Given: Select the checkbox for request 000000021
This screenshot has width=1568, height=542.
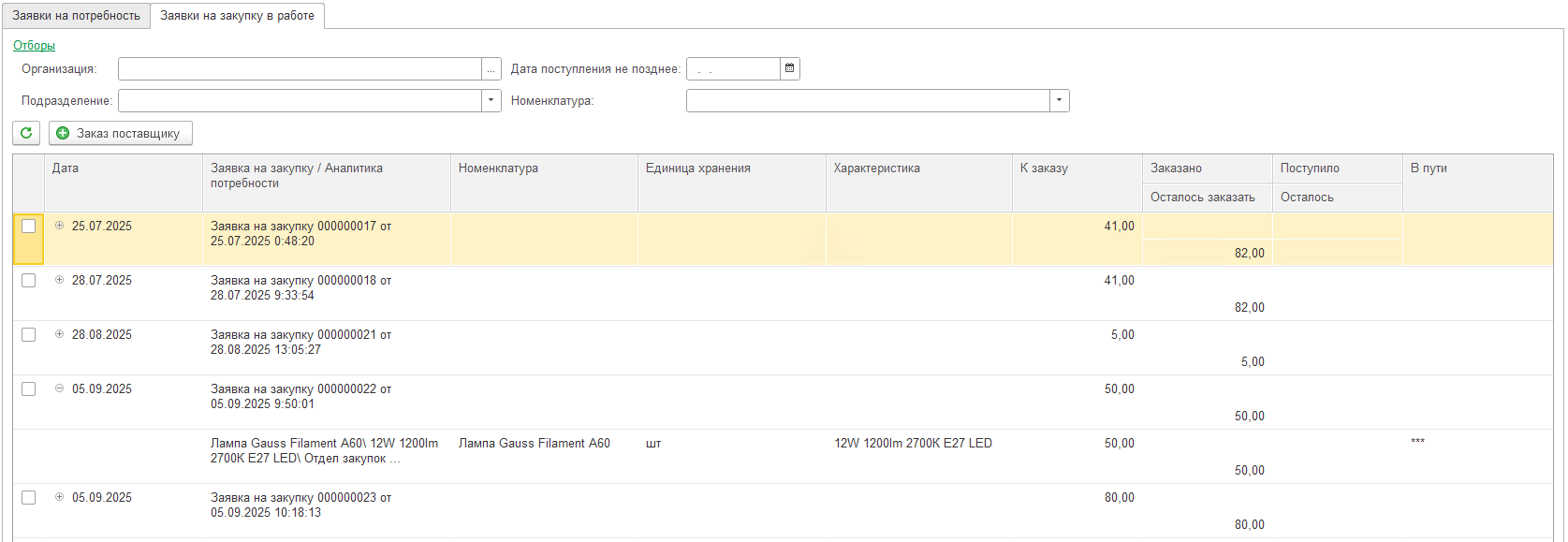Looking at the screenshot, I should tap(29, 335).
